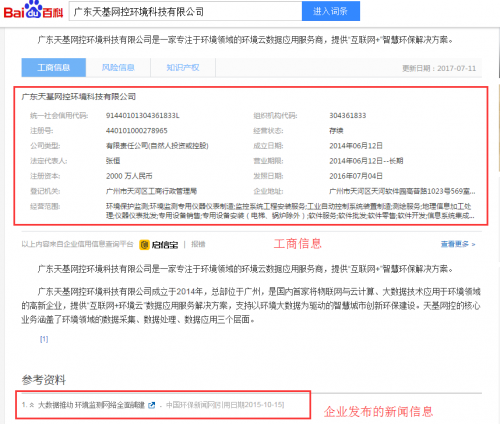Click the business term 2014年06月12日--长期
The image size is (500, 424).
click(x=366, y=161)
